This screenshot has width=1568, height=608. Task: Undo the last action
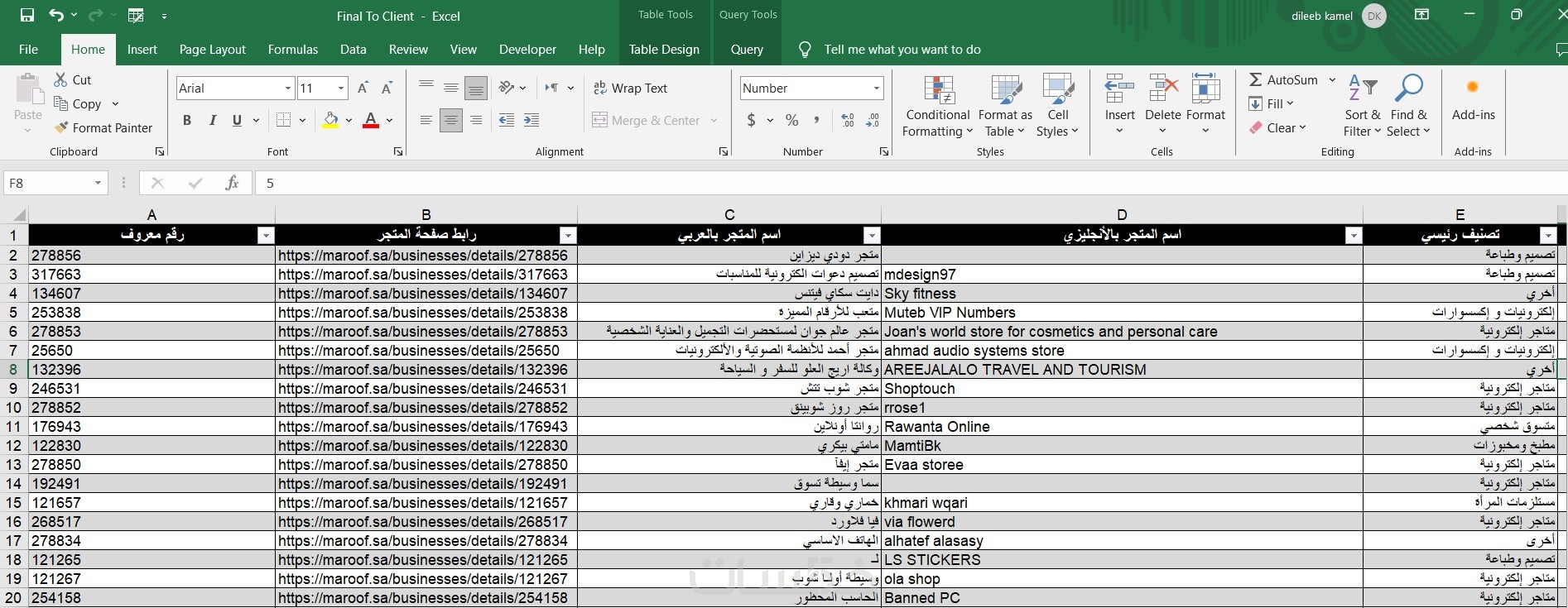pyautogui.click(x=56, y=16)
